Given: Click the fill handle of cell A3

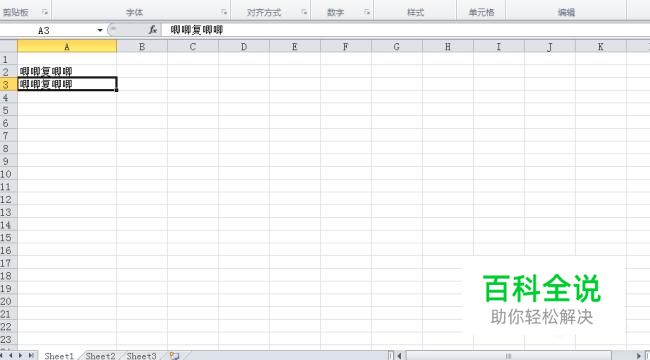Looking at the screenshot, I should (117, 90).
